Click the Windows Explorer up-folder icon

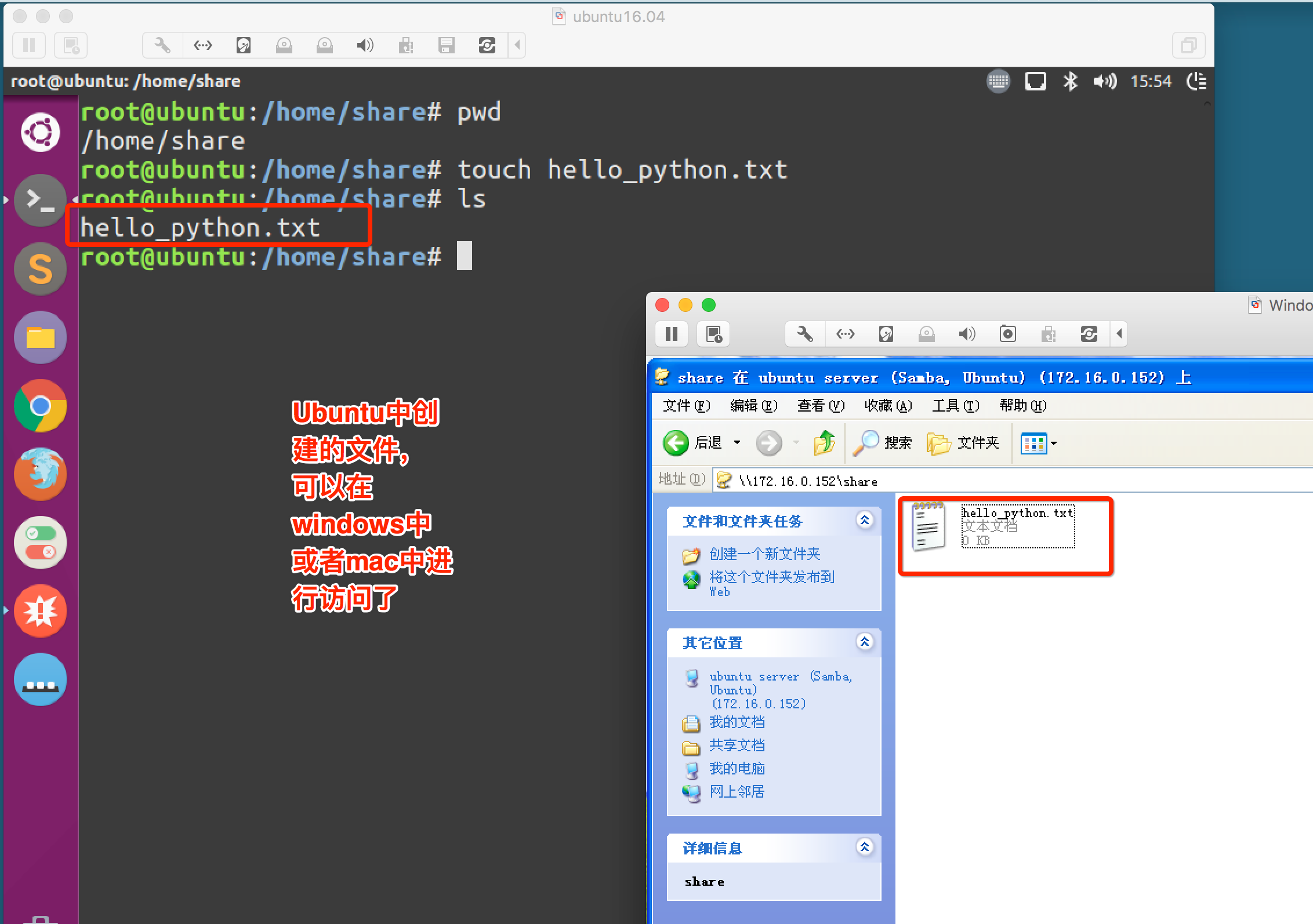824,443
